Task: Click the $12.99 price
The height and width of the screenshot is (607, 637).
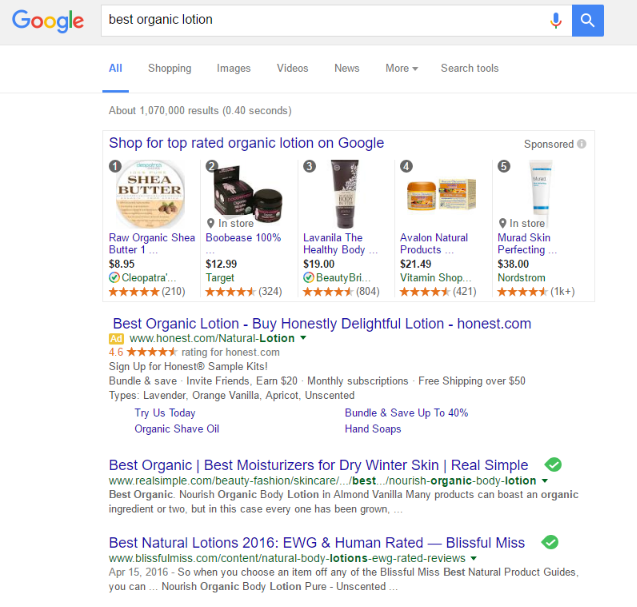Action: [x=221, y=264]
